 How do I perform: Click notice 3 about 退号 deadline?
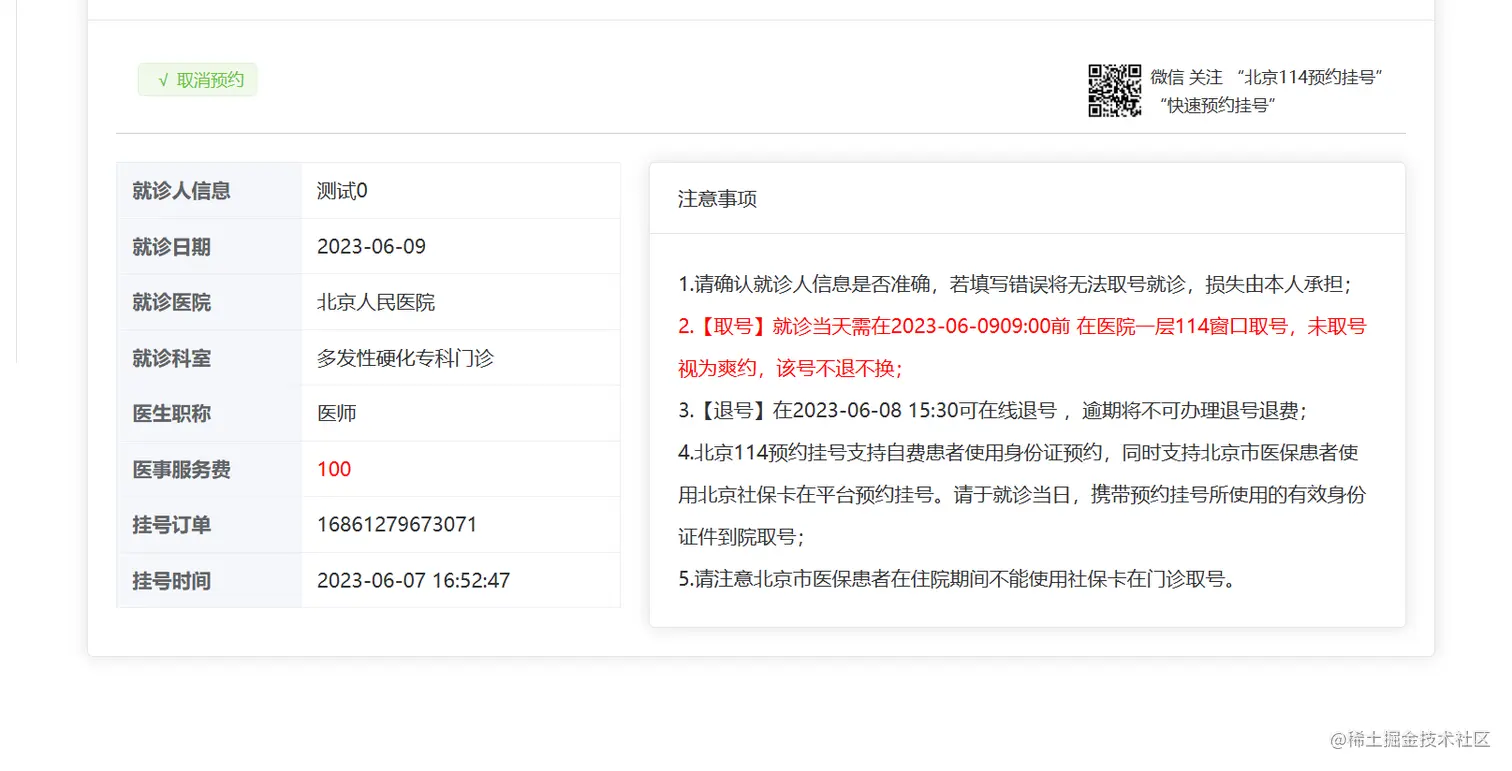click(992, 411)
